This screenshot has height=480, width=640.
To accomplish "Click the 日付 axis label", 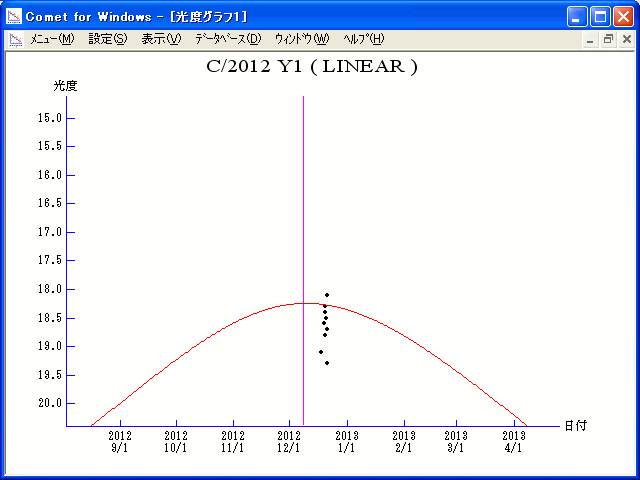I will (576, 426).
